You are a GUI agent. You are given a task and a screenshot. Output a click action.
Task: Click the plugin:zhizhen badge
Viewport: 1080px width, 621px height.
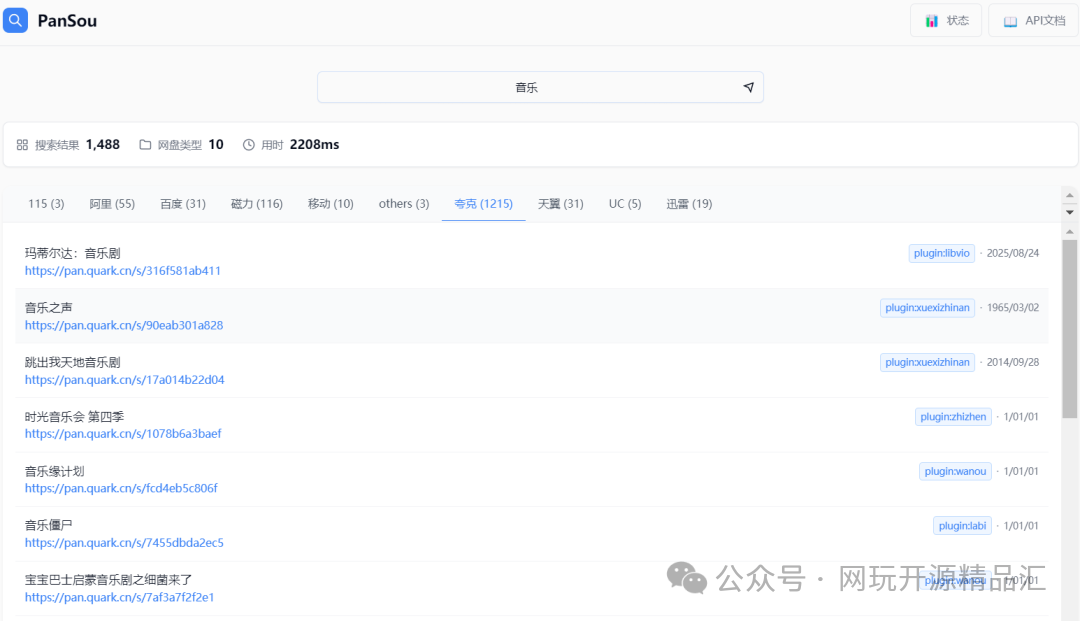[x=953, y=416]
